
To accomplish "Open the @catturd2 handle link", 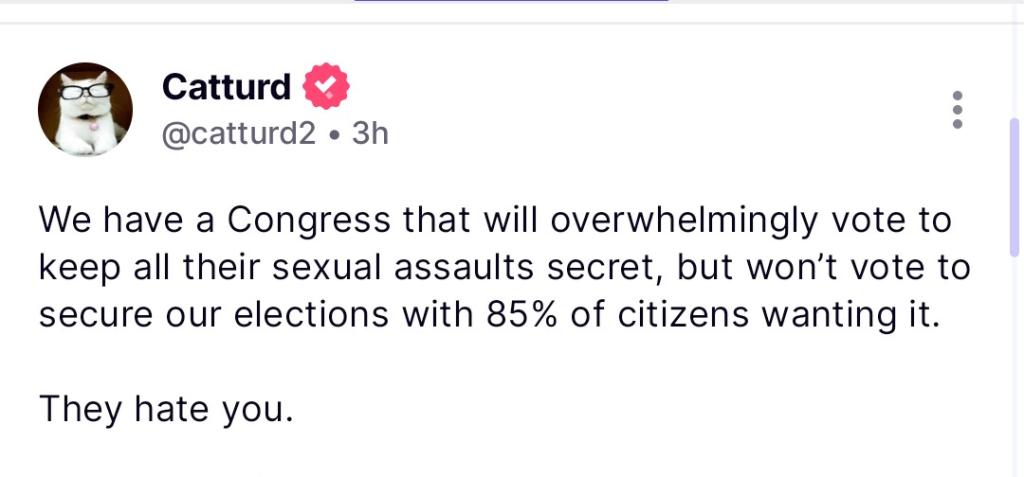I will click(x=238, y=133).
